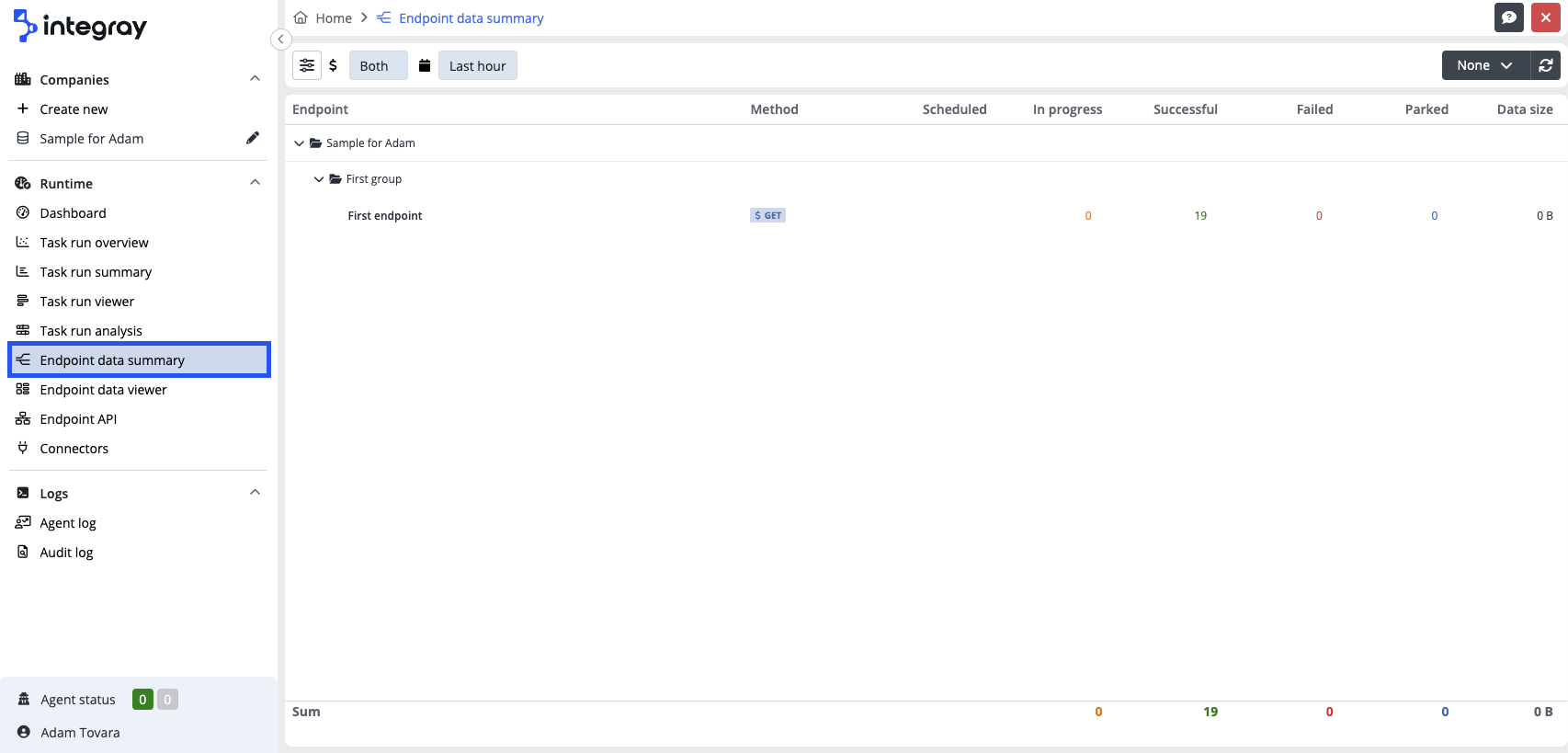
Task: Go to Endpoint data viewer page
Action: point(103,390)
